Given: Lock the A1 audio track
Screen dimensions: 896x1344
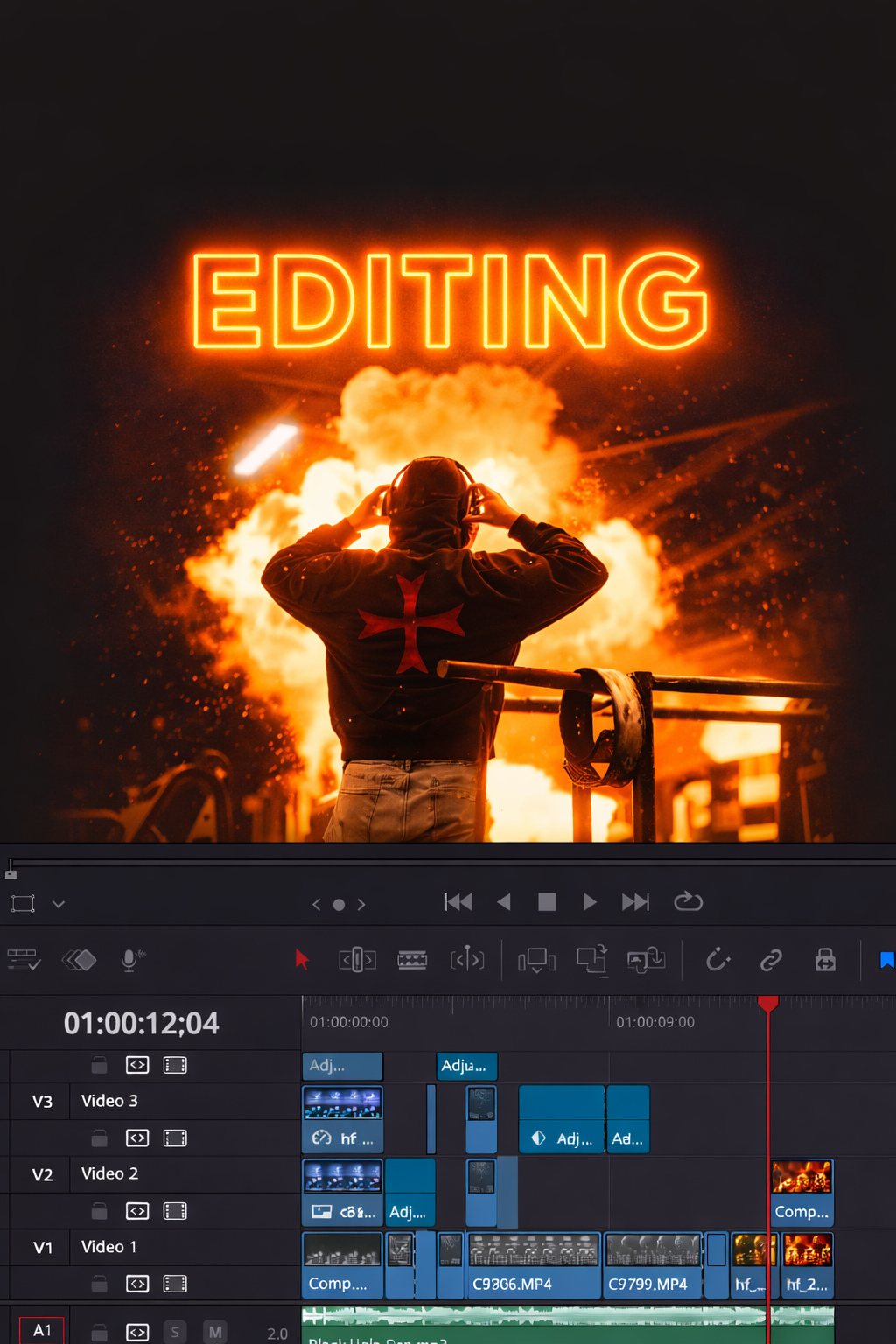Looking at the screenshot, I should point(100,1333).
